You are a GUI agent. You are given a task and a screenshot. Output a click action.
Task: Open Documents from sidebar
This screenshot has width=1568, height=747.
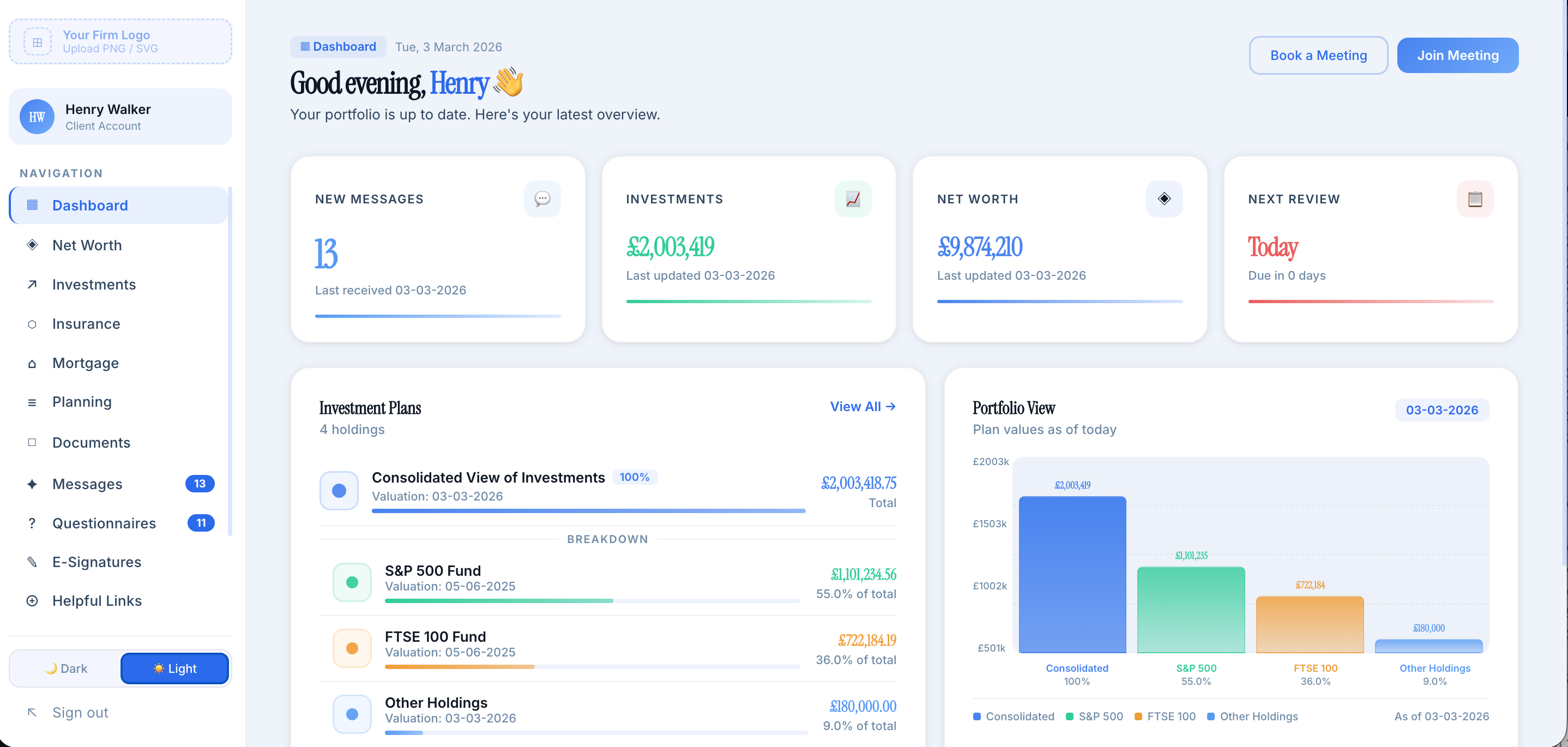coord(119,443)
